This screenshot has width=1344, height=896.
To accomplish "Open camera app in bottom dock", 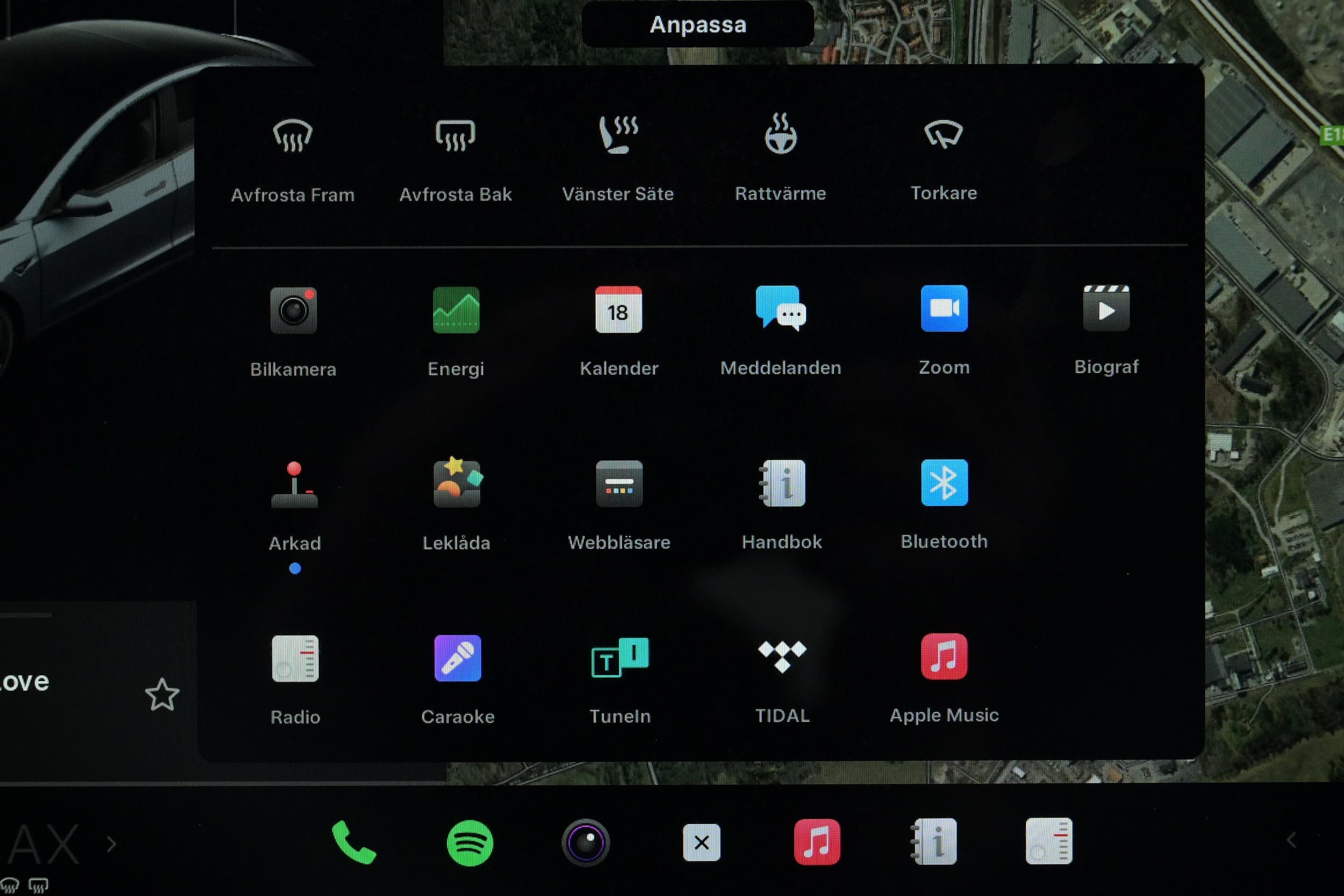I will click(585, 842).
